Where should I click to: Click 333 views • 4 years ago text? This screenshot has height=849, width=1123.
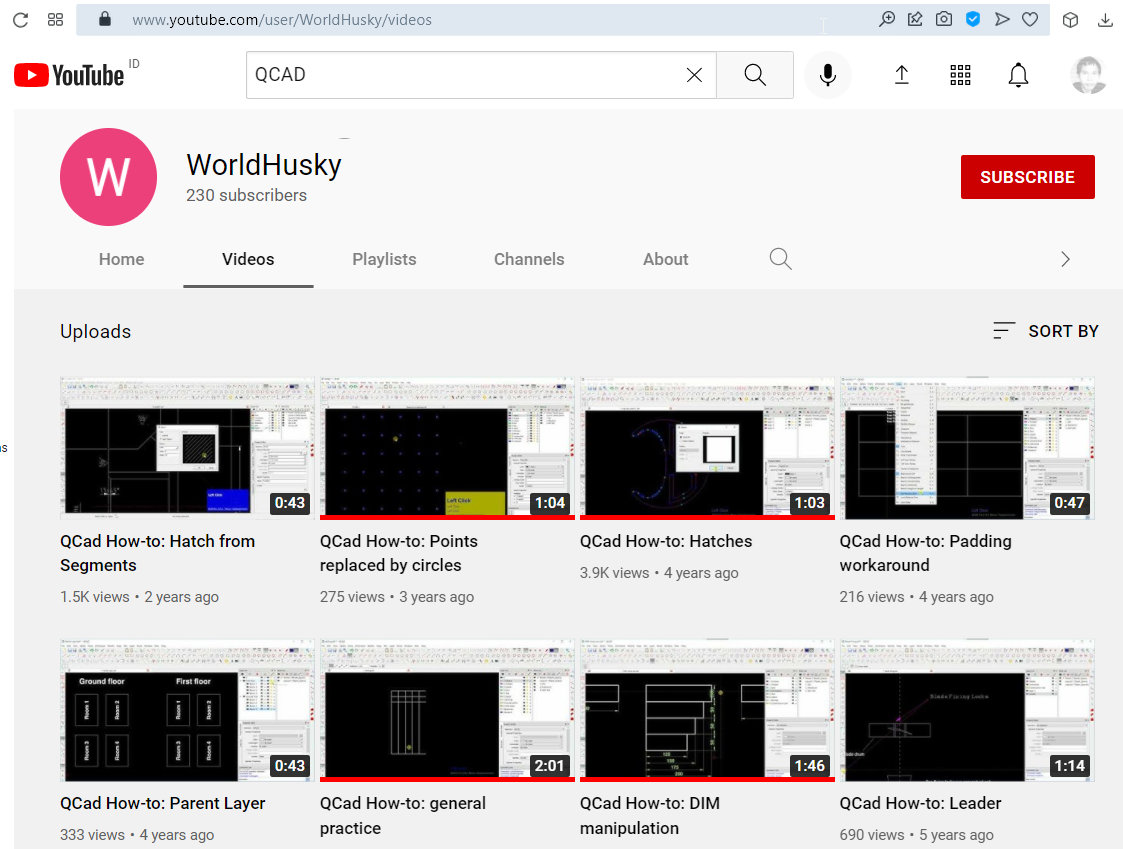click(137, 835)
